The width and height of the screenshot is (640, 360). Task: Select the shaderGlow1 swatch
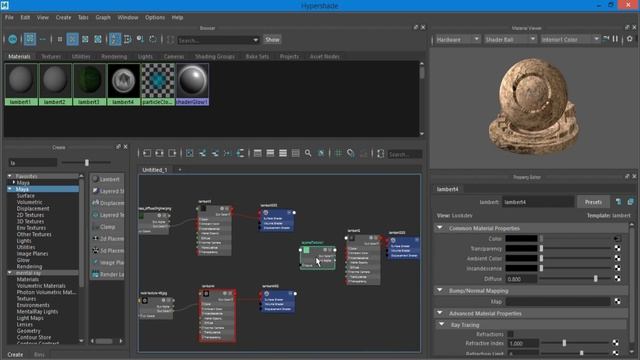coord(192,84)
